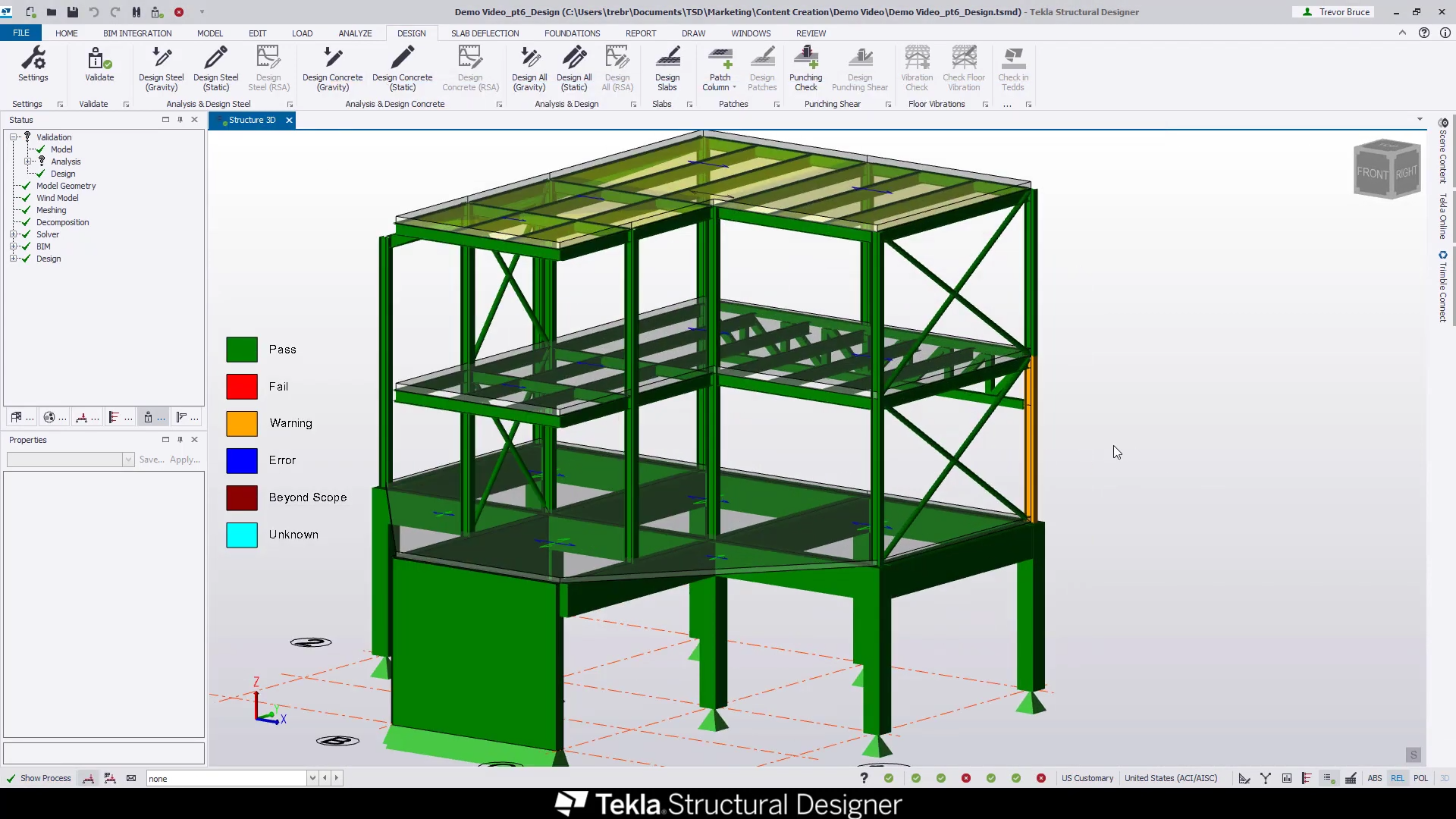Toggle the Model checkbox in status tree
Screen dimensions: 1456x819
tap(40, 149)
